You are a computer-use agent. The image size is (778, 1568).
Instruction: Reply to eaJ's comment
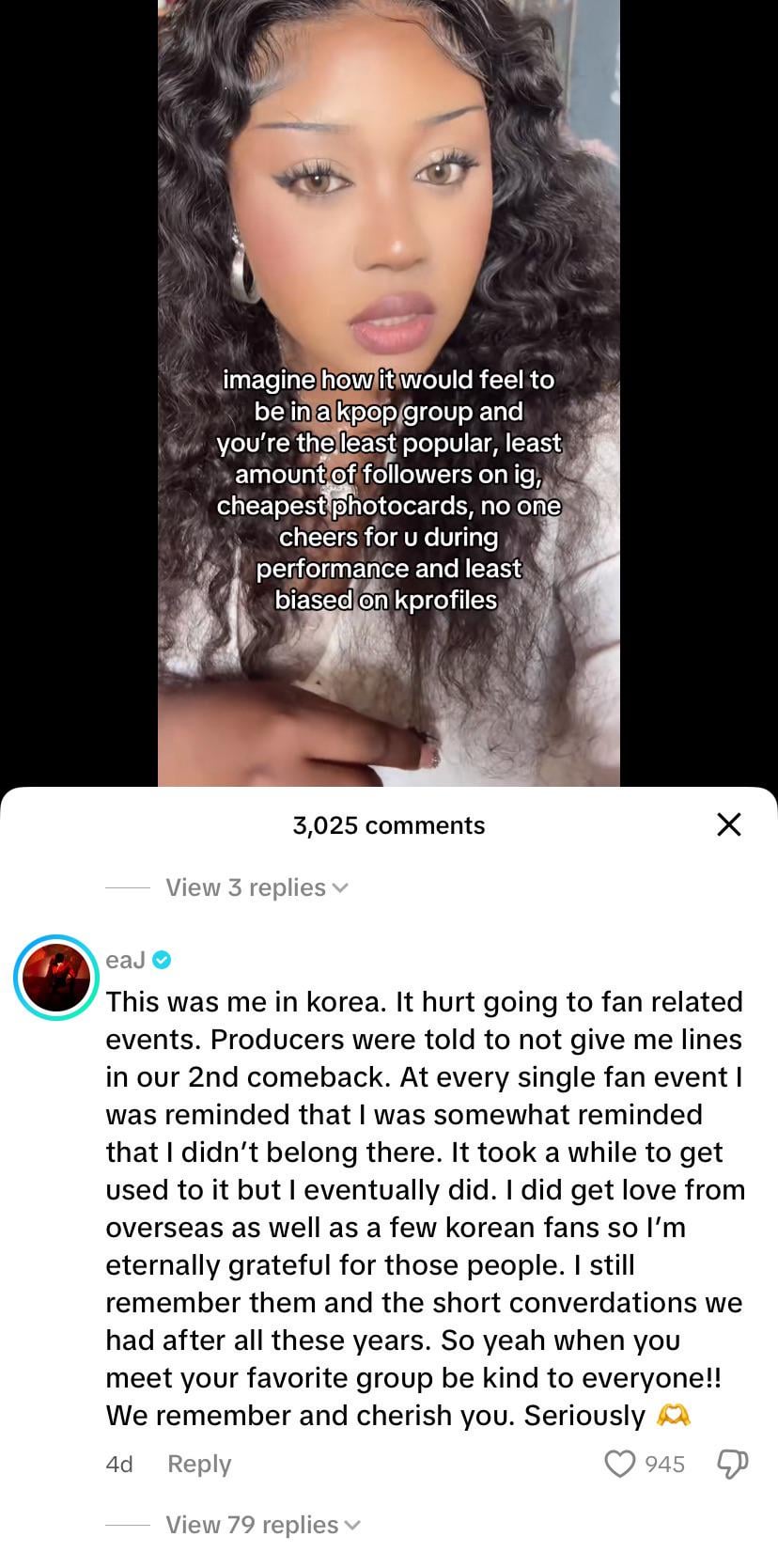click(199, 1464)
